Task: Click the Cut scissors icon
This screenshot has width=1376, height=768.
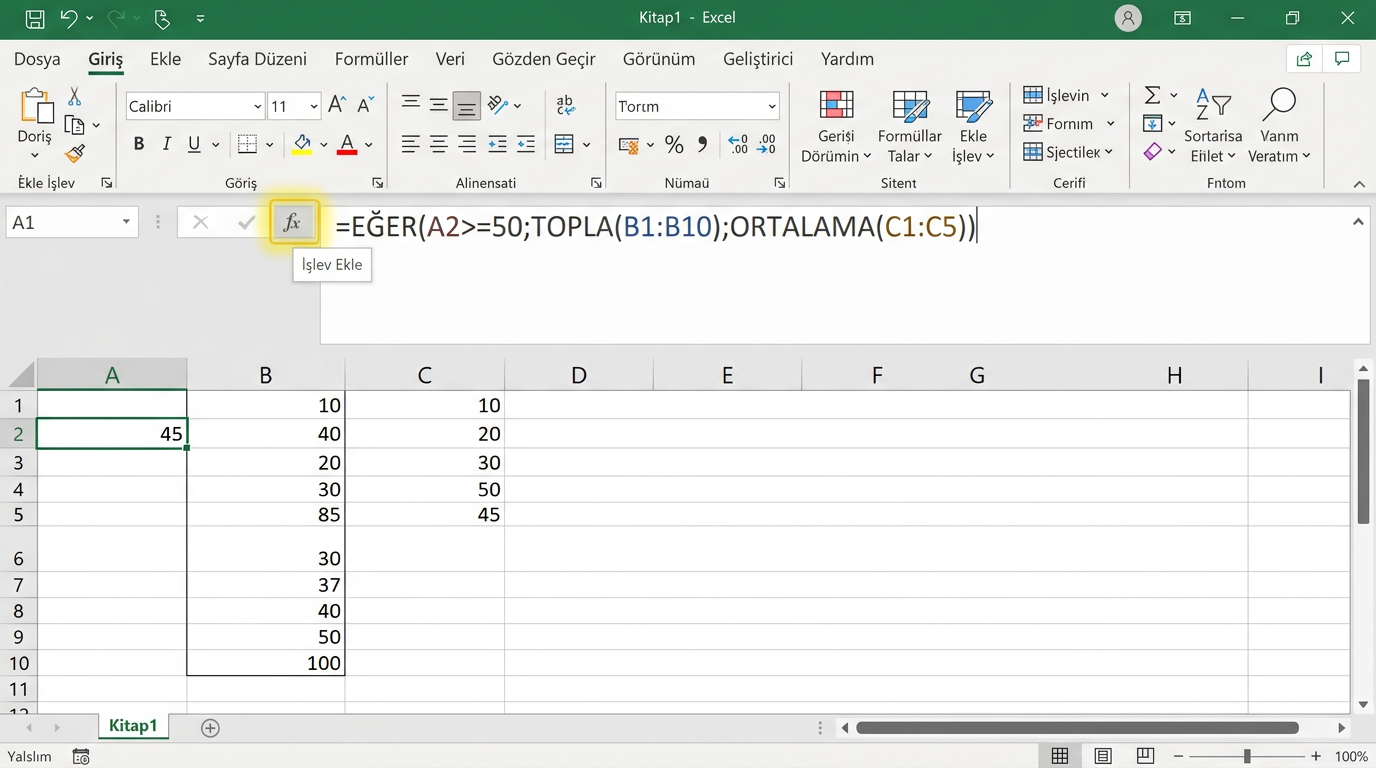Action: pos(75,97)
